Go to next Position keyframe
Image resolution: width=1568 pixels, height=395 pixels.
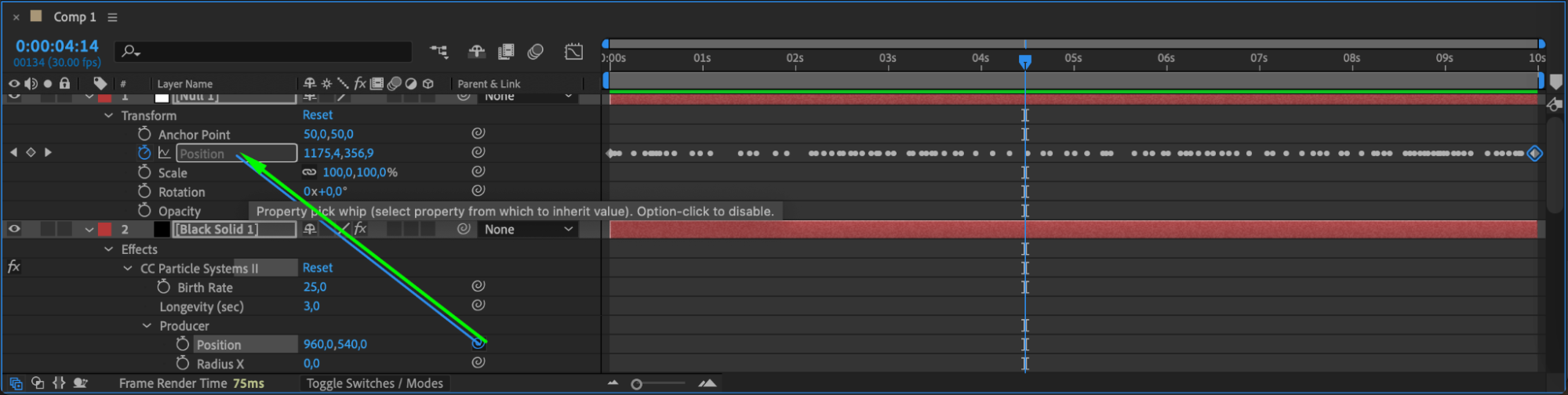click(48, 152)
